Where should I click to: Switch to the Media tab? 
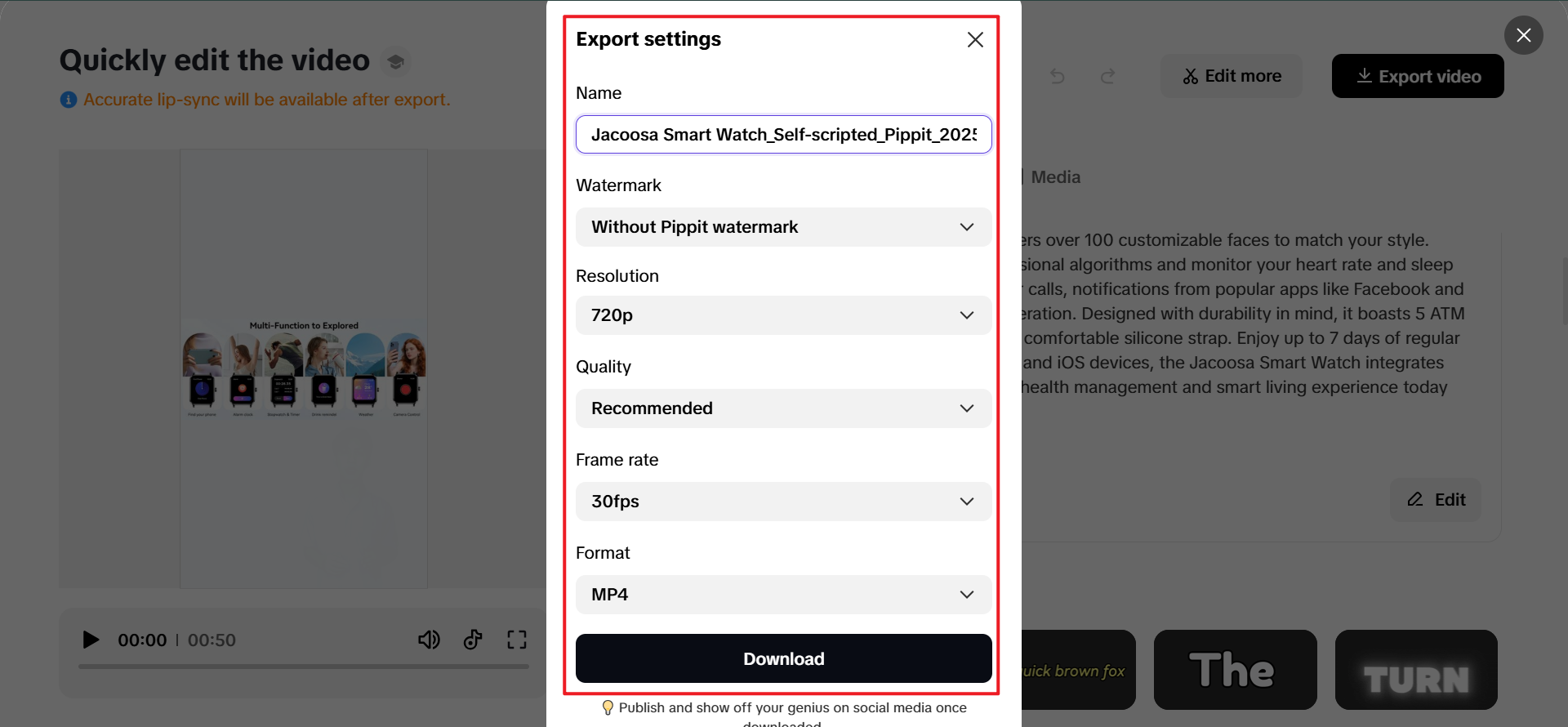point(1055,177)
